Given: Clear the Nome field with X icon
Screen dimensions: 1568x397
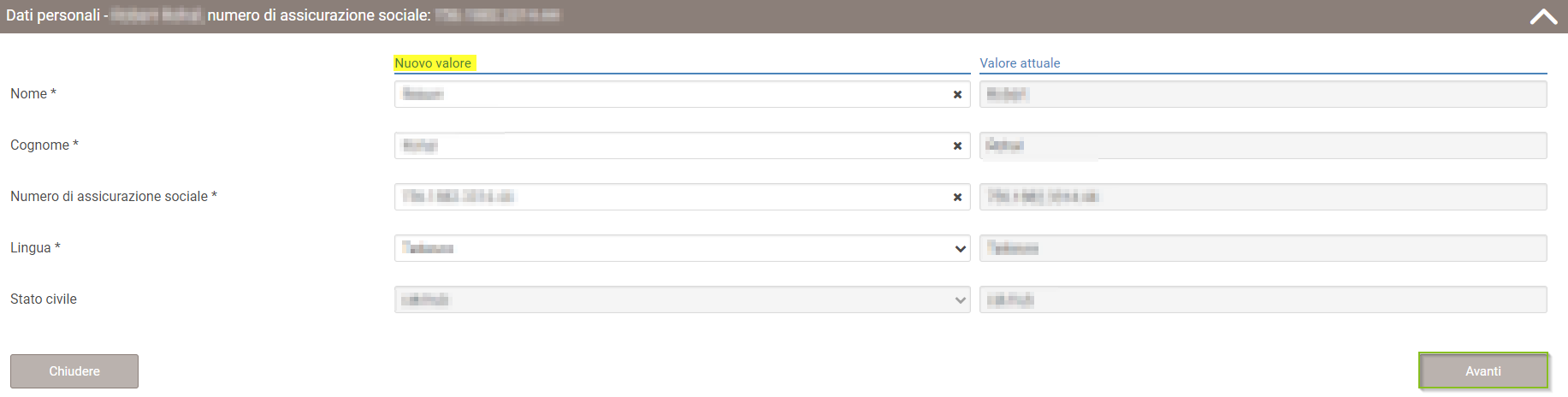Looking at the screenshot, I should point(957,95).
